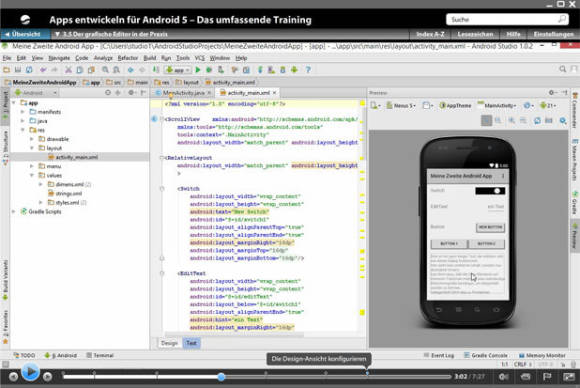The height and width of the screenshot is (388, 580).
Task: Open the Event Log tool window
Action: click(439, 355)
